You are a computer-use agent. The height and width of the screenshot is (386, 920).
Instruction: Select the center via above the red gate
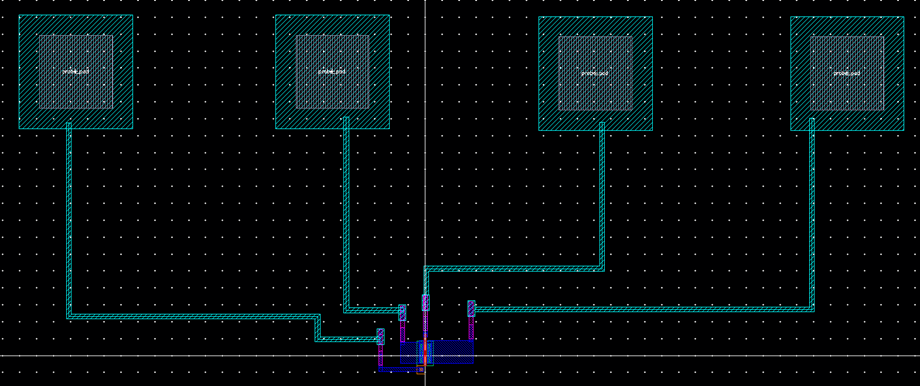[425, 302]
